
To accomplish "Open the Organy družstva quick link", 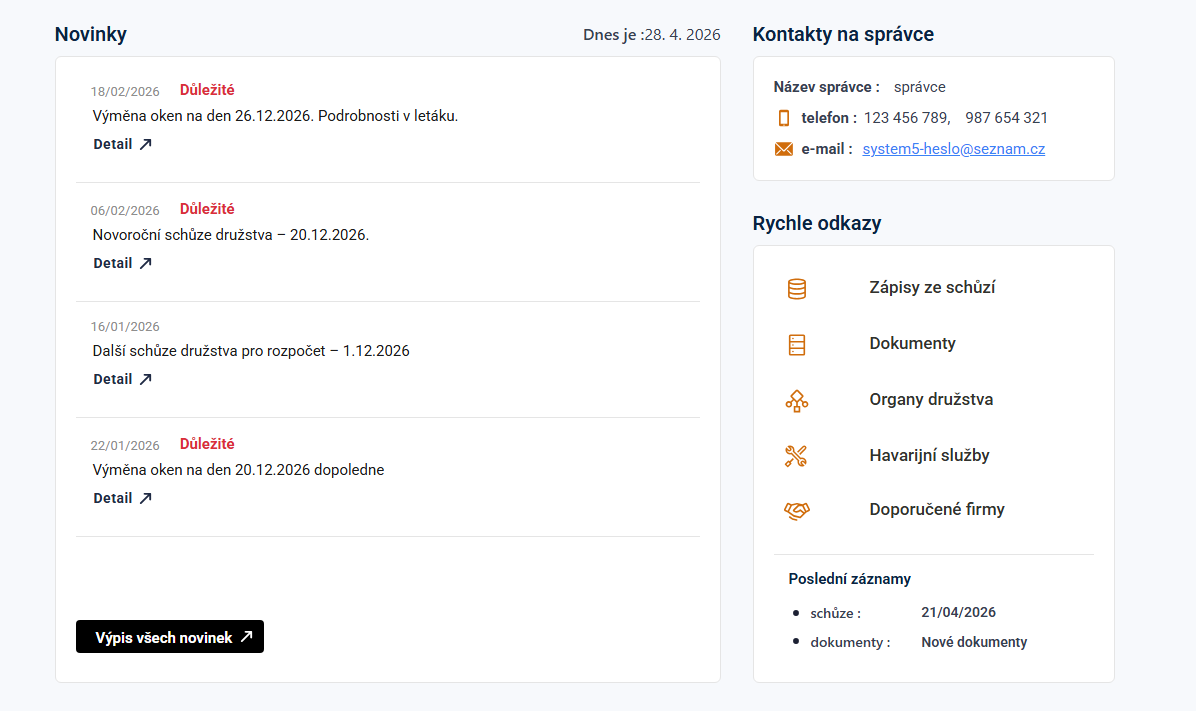I will click(931, 399).
